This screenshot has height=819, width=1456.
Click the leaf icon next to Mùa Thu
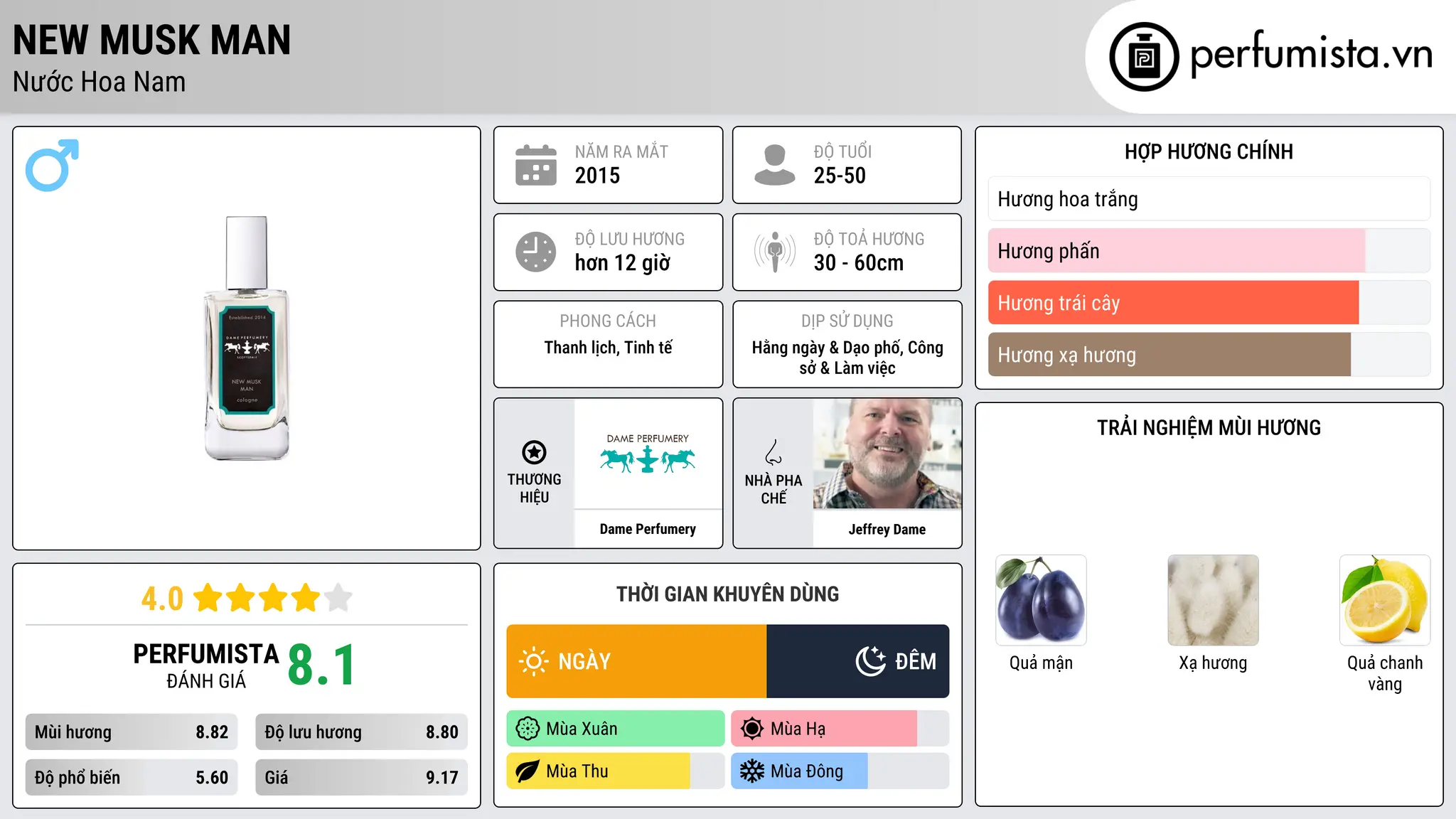528,771
